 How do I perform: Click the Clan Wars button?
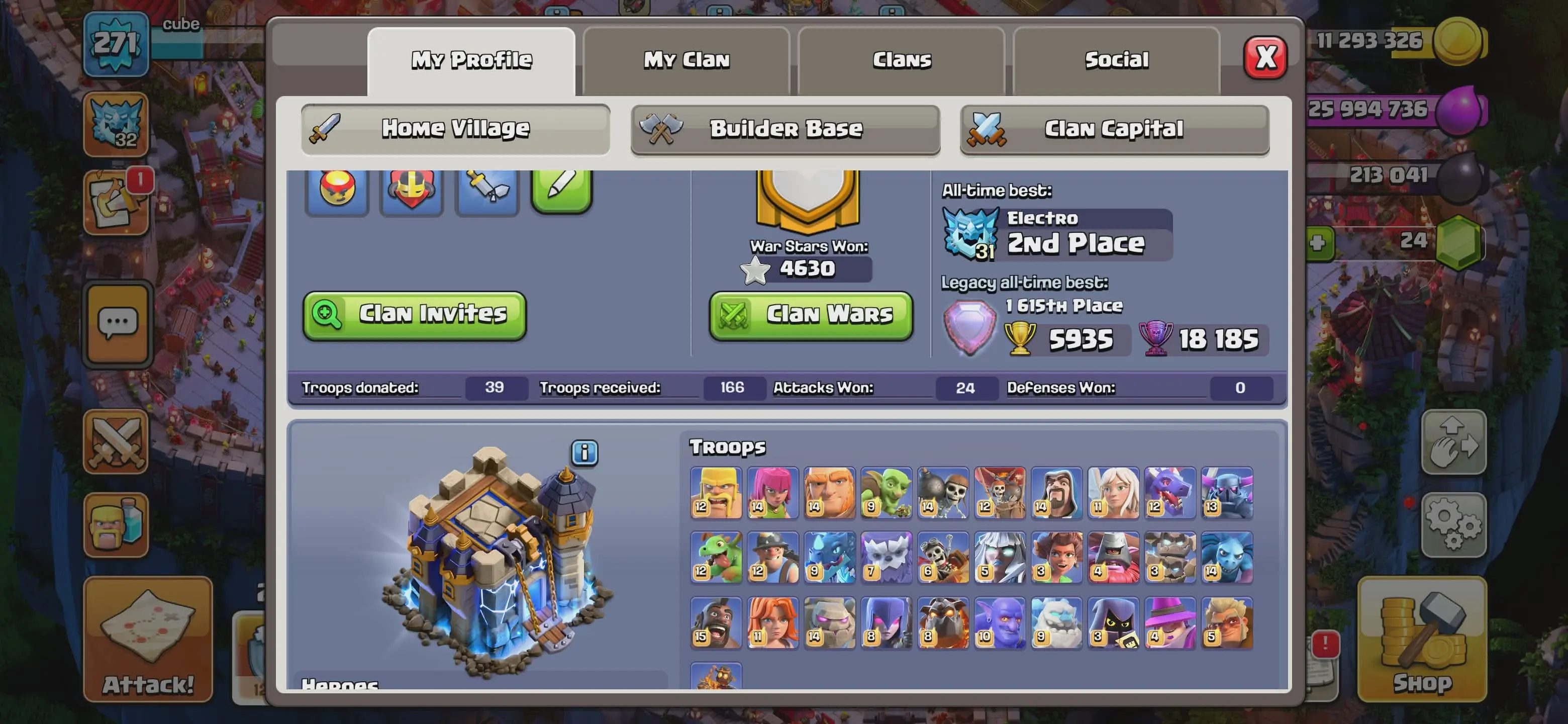(x=811, y=314)
